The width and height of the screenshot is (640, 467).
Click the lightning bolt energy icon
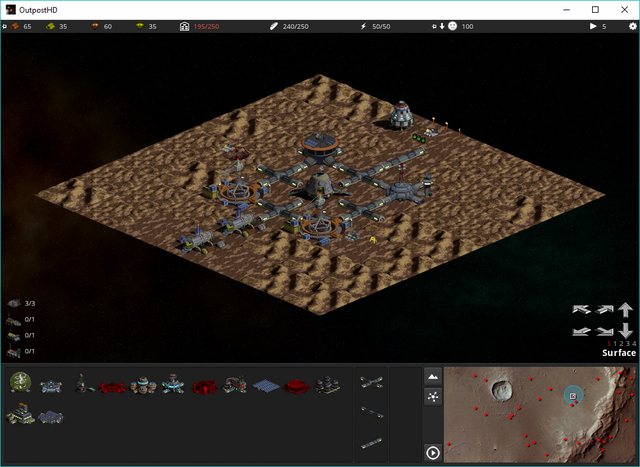(363, 26)
